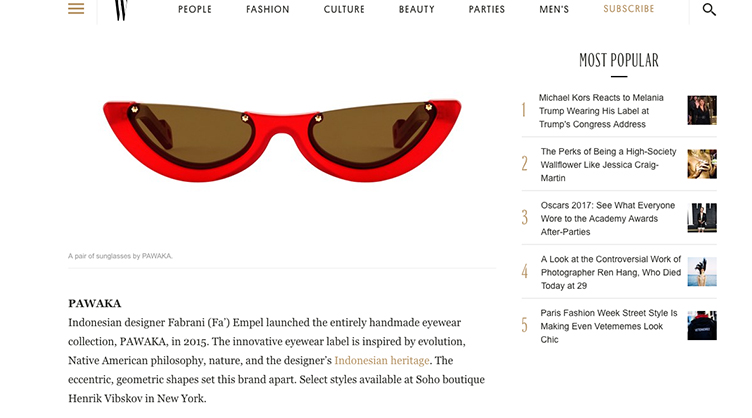The height and width of the screenshot is (418, 752).
Task: Open the People menu item
Action: [195, 9]
